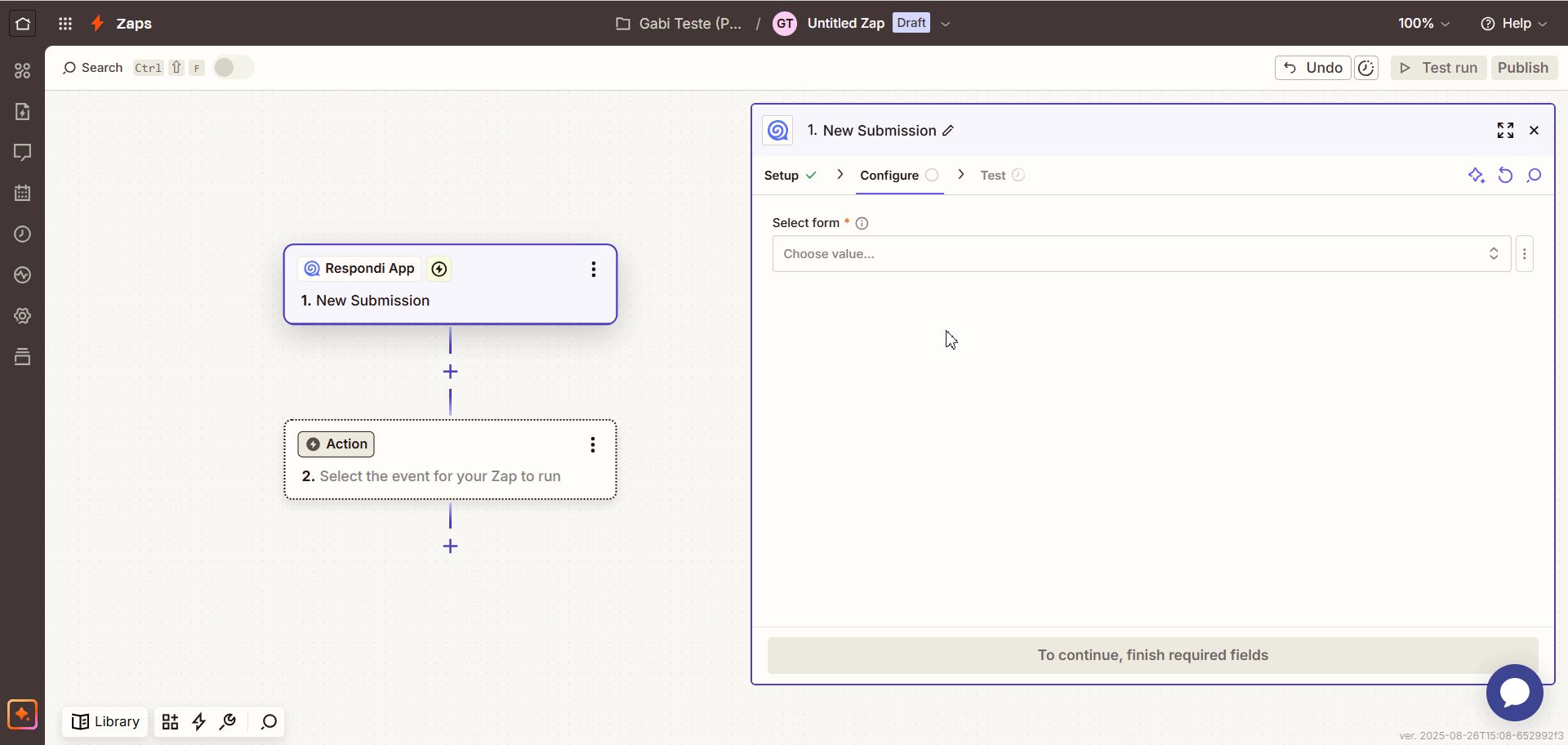The width and height of the screenshot is (1568, 745).
Task: Open the Action step options menu
Action: 593,444
